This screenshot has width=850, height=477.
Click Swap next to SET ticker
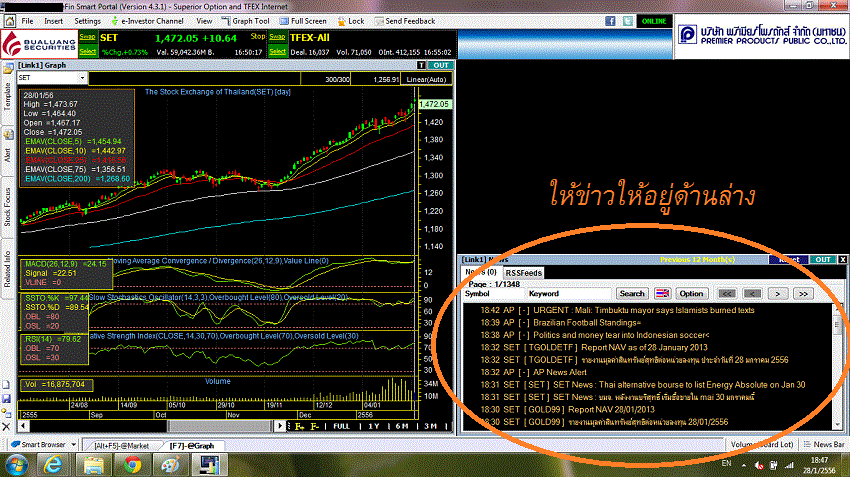(x=87, y=37)
